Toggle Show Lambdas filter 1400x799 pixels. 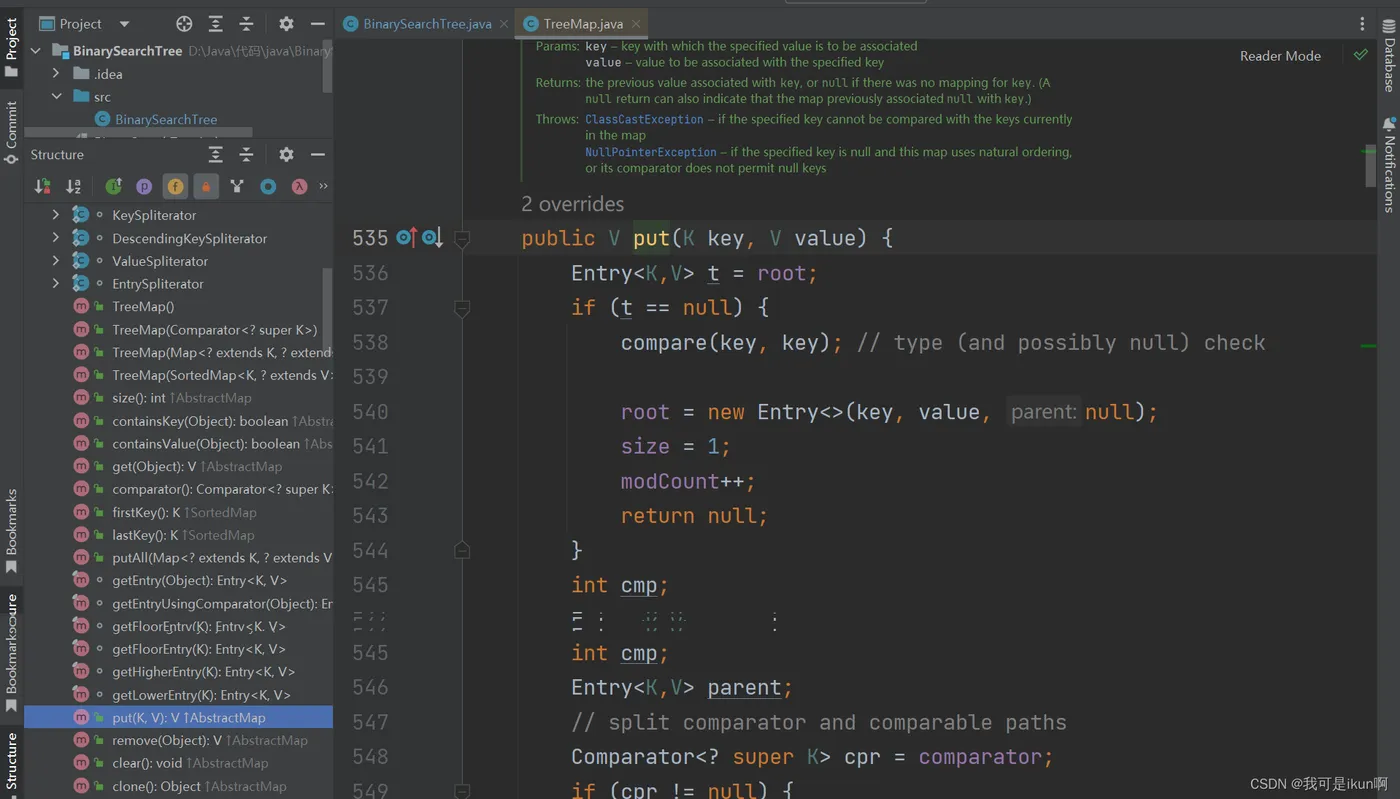click(x=299, y=186)
